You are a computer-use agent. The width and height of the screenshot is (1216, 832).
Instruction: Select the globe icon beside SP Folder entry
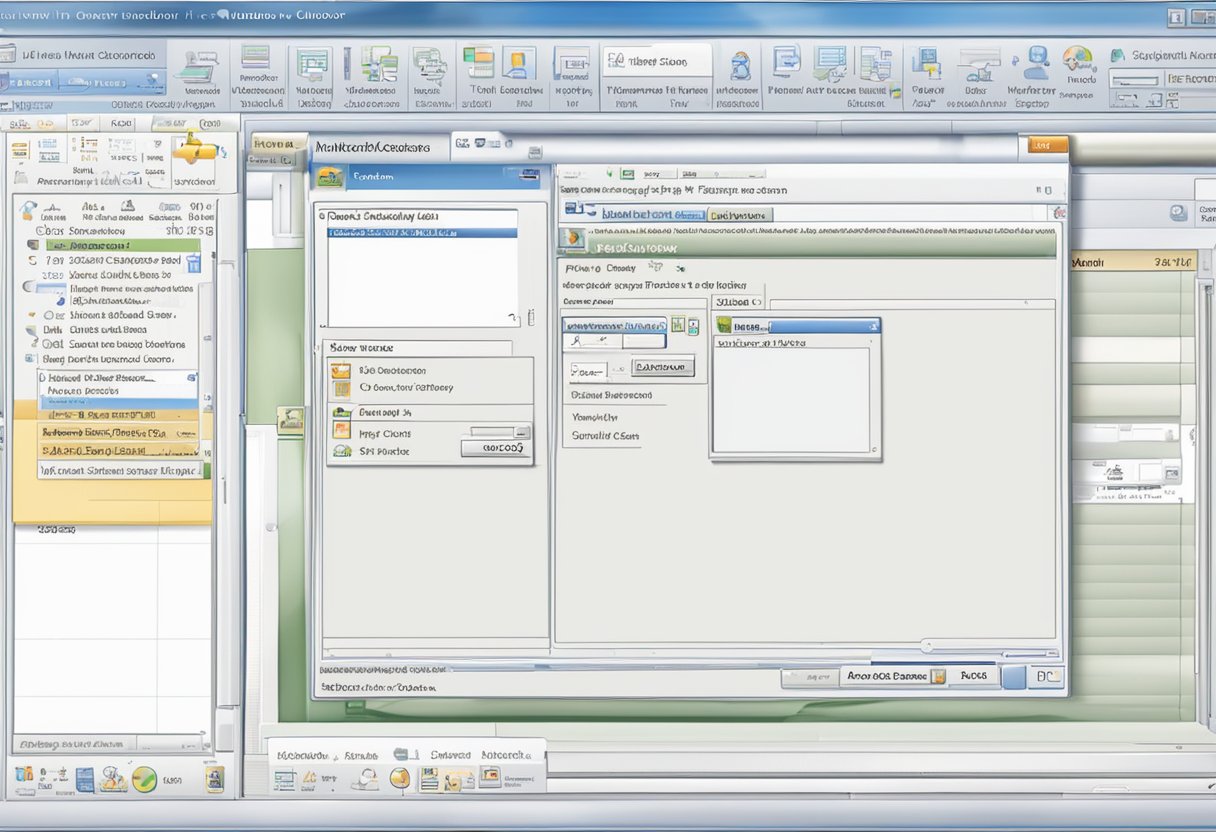(340, 450)
